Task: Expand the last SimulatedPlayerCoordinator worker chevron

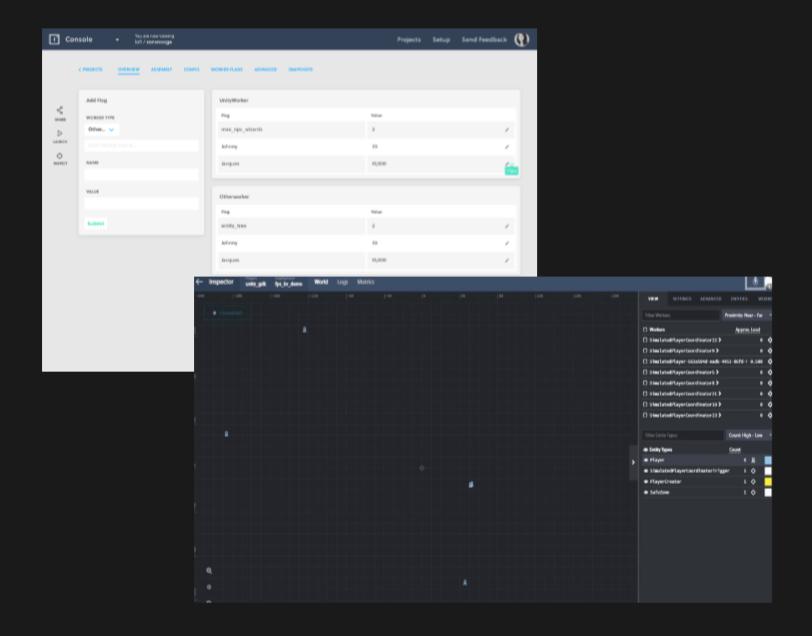Action: tap(720, 415)
